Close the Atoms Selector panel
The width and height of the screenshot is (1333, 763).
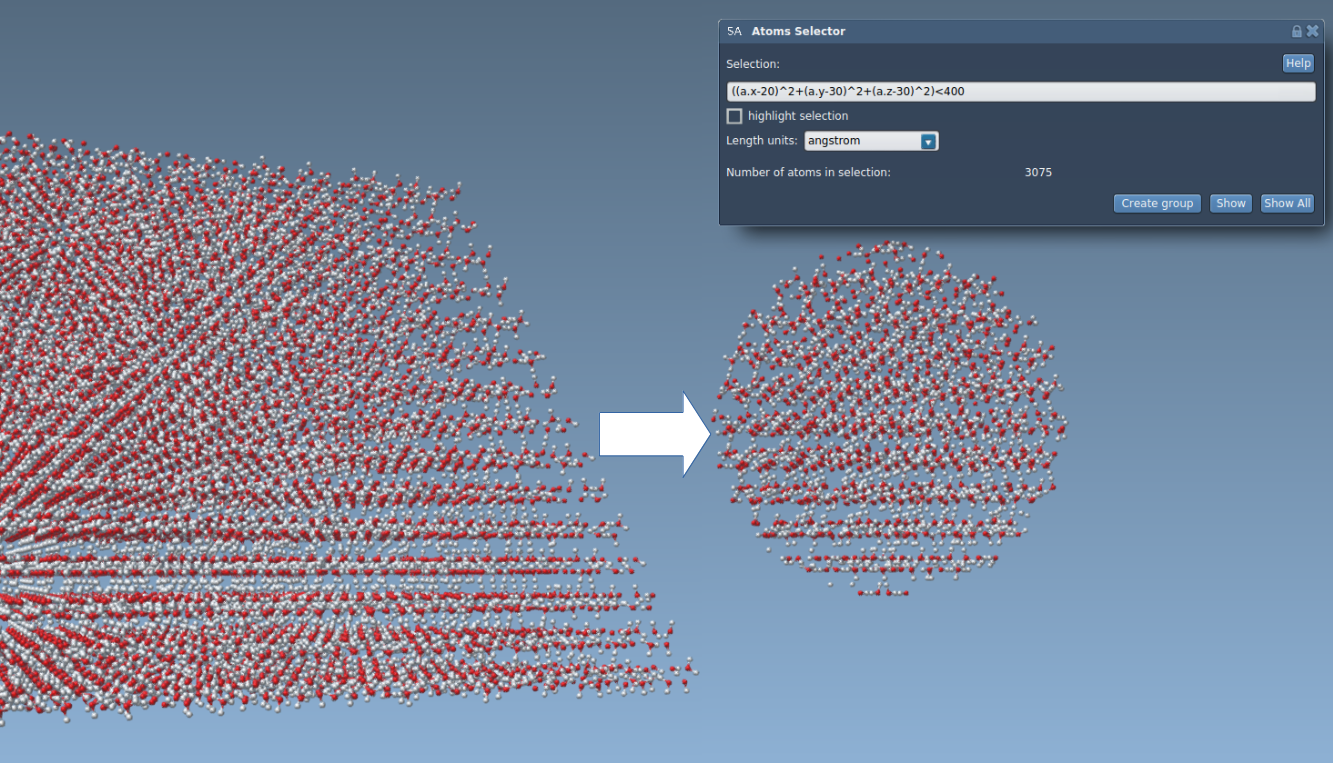pyautogui.click(x=1313, y=31)
